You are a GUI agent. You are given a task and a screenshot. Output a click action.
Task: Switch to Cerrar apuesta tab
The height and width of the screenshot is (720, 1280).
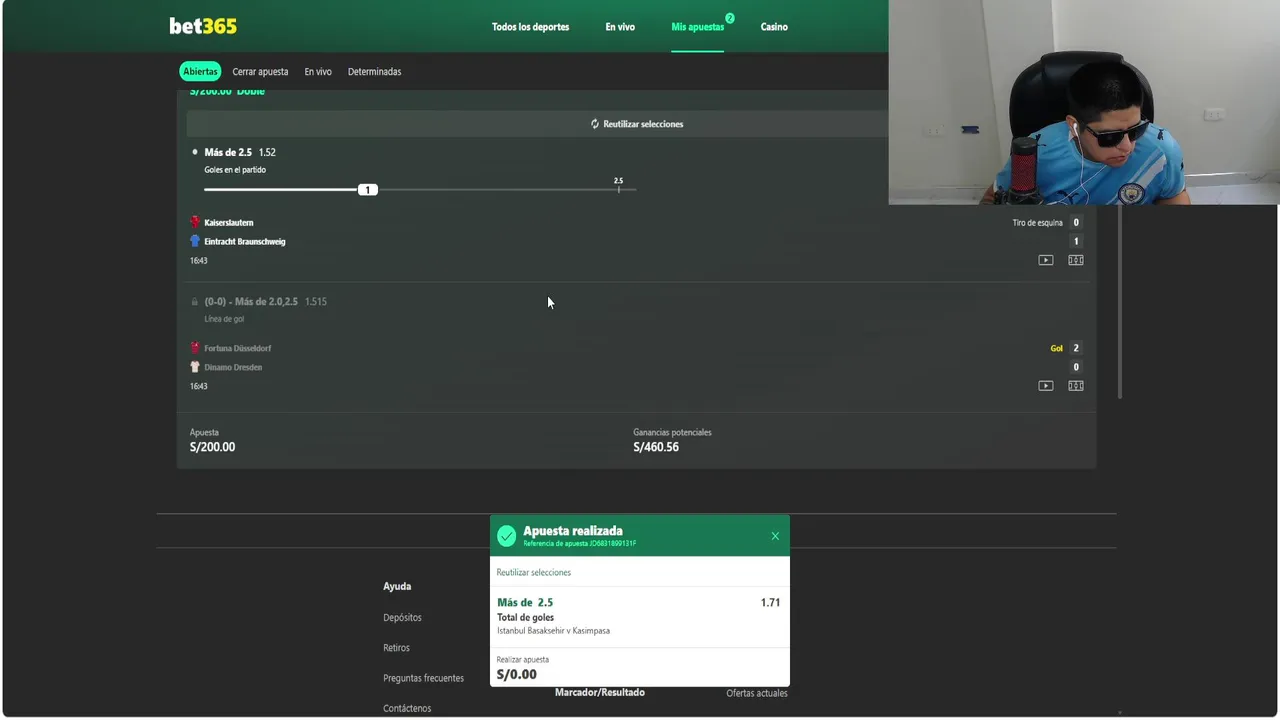(260, 72)
